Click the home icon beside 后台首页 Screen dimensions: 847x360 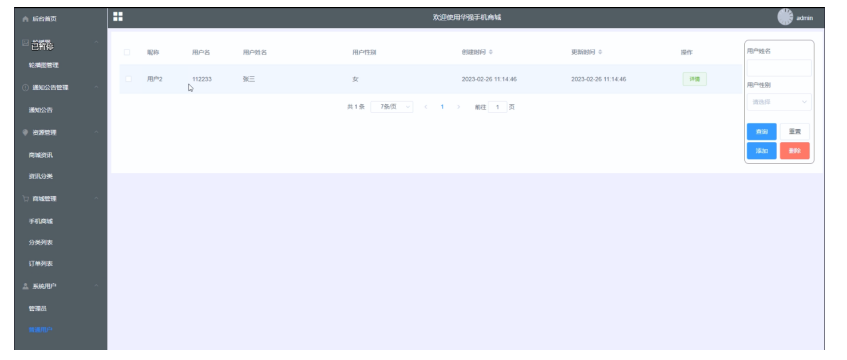coord(25,19)
